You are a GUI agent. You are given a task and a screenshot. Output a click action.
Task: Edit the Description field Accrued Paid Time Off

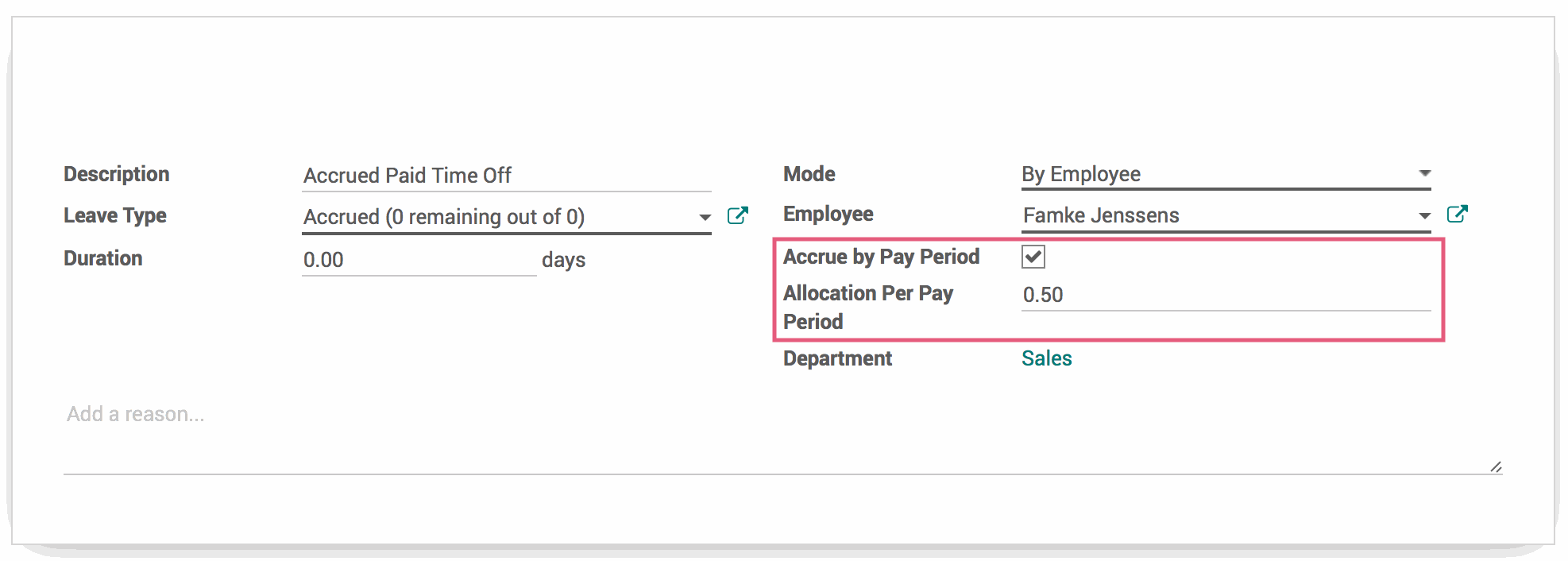(x=507, y=176)
